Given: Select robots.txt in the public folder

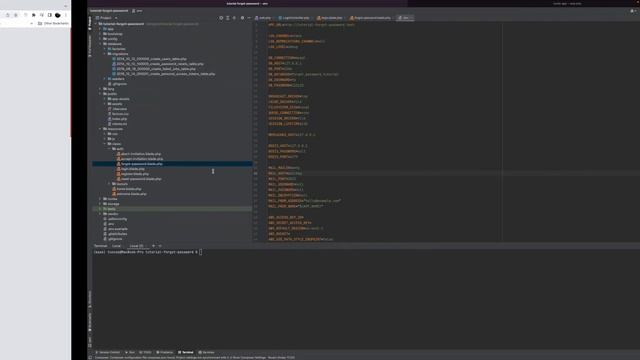Looking at the screenshot, I should click(x=118, y=124).
